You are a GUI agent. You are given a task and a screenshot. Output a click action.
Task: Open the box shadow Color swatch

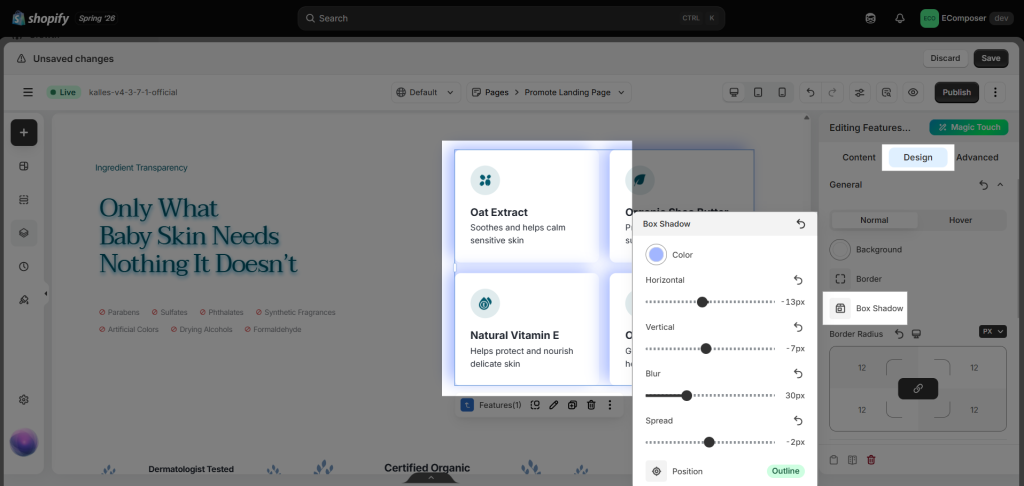[x=656, y=255]
